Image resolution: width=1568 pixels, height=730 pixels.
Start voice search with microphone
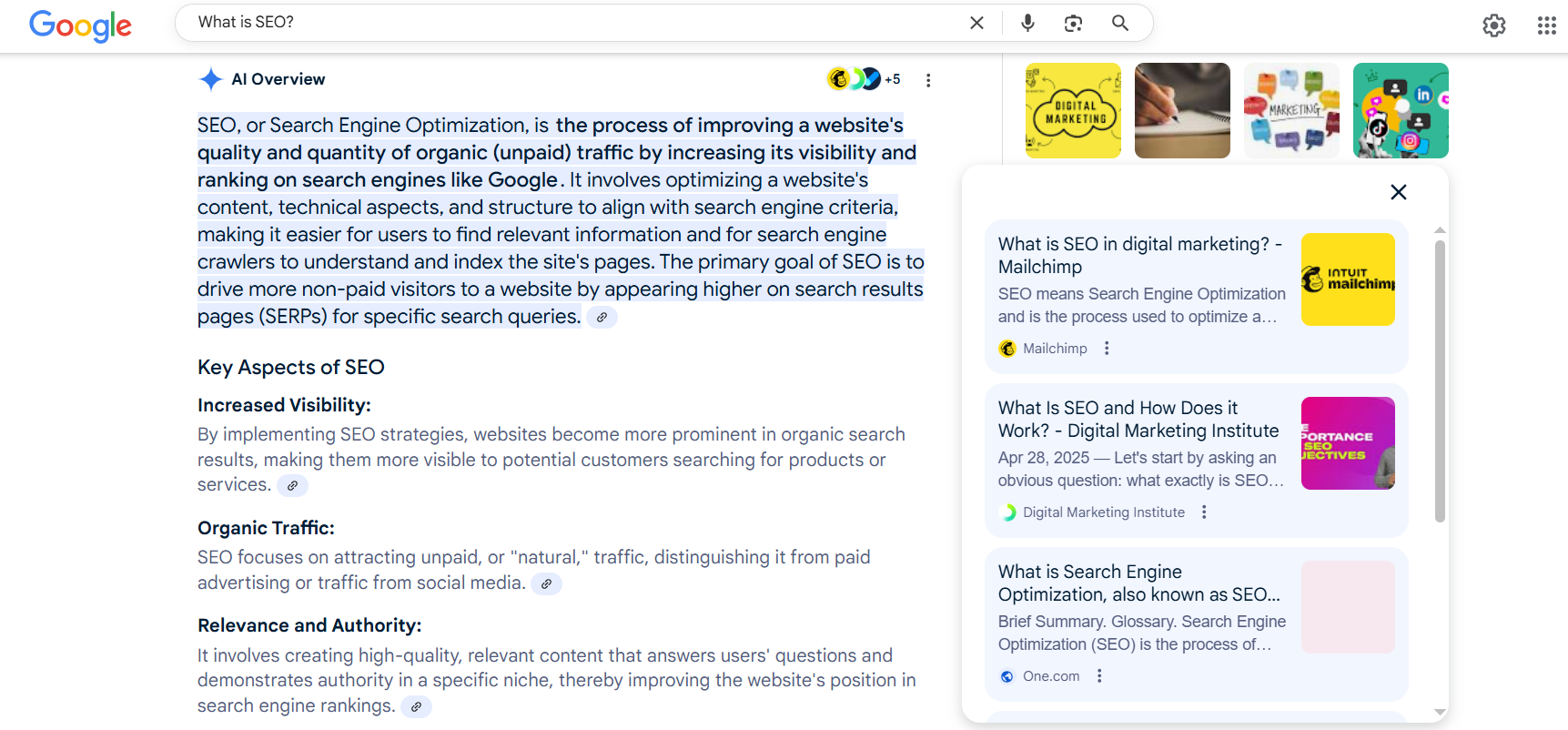pyautogui.click(x=1027, y=23)
